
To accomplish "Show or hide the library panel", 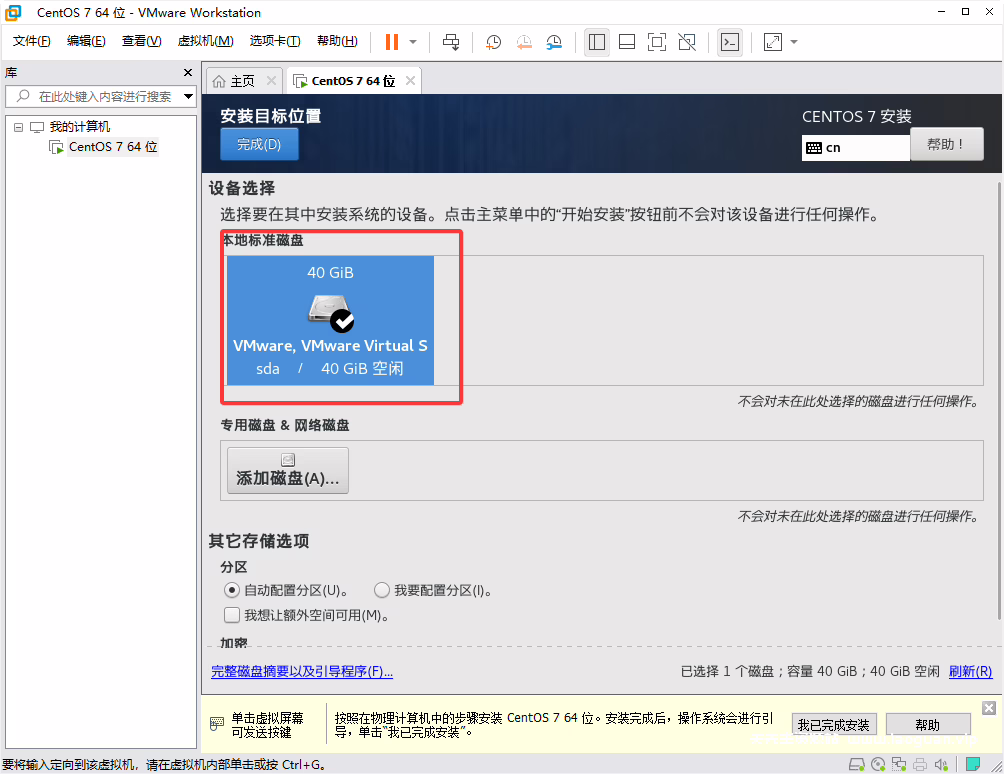I will point(596,42).
